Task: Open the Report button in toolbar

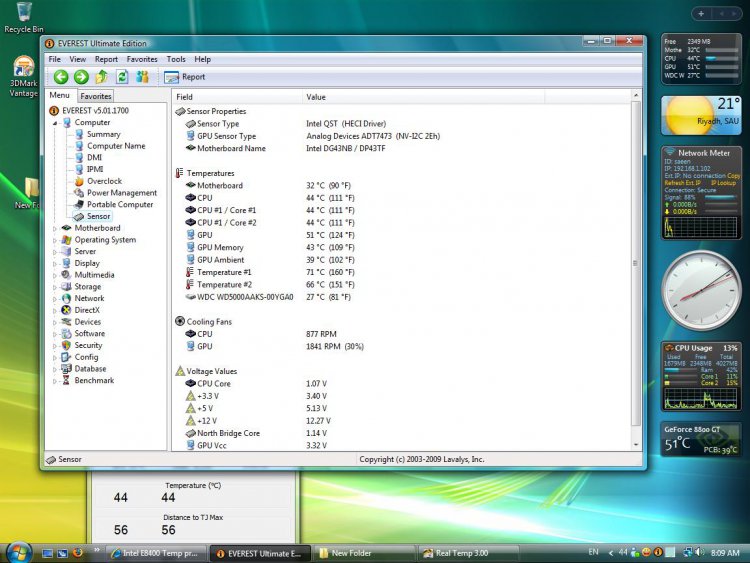Action: 184,77
